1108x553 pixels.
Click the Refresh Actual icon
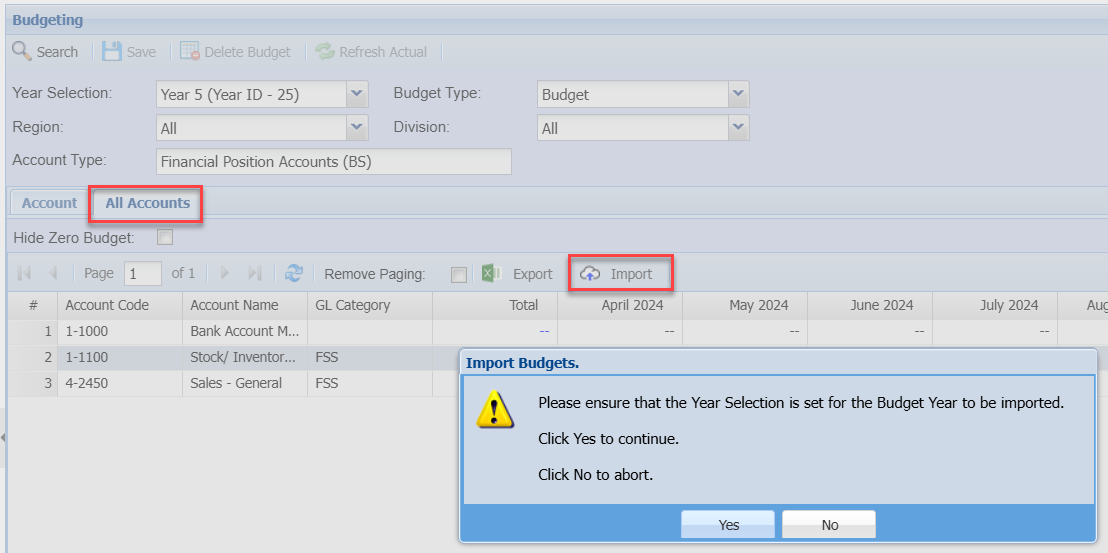click(x=324, y=51)
